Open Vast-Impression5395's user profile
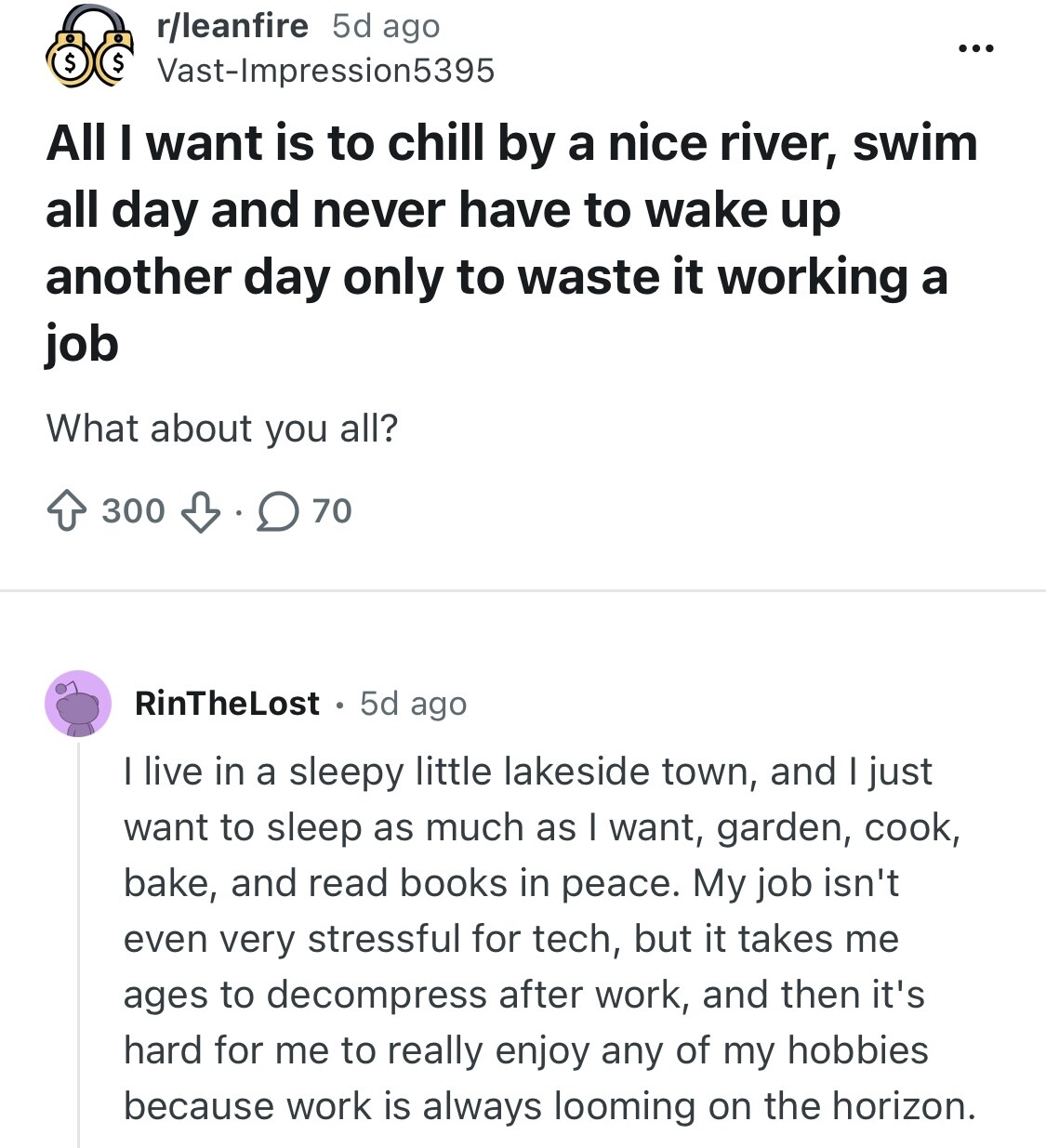1046x1148 pixels. click(325, 71)
